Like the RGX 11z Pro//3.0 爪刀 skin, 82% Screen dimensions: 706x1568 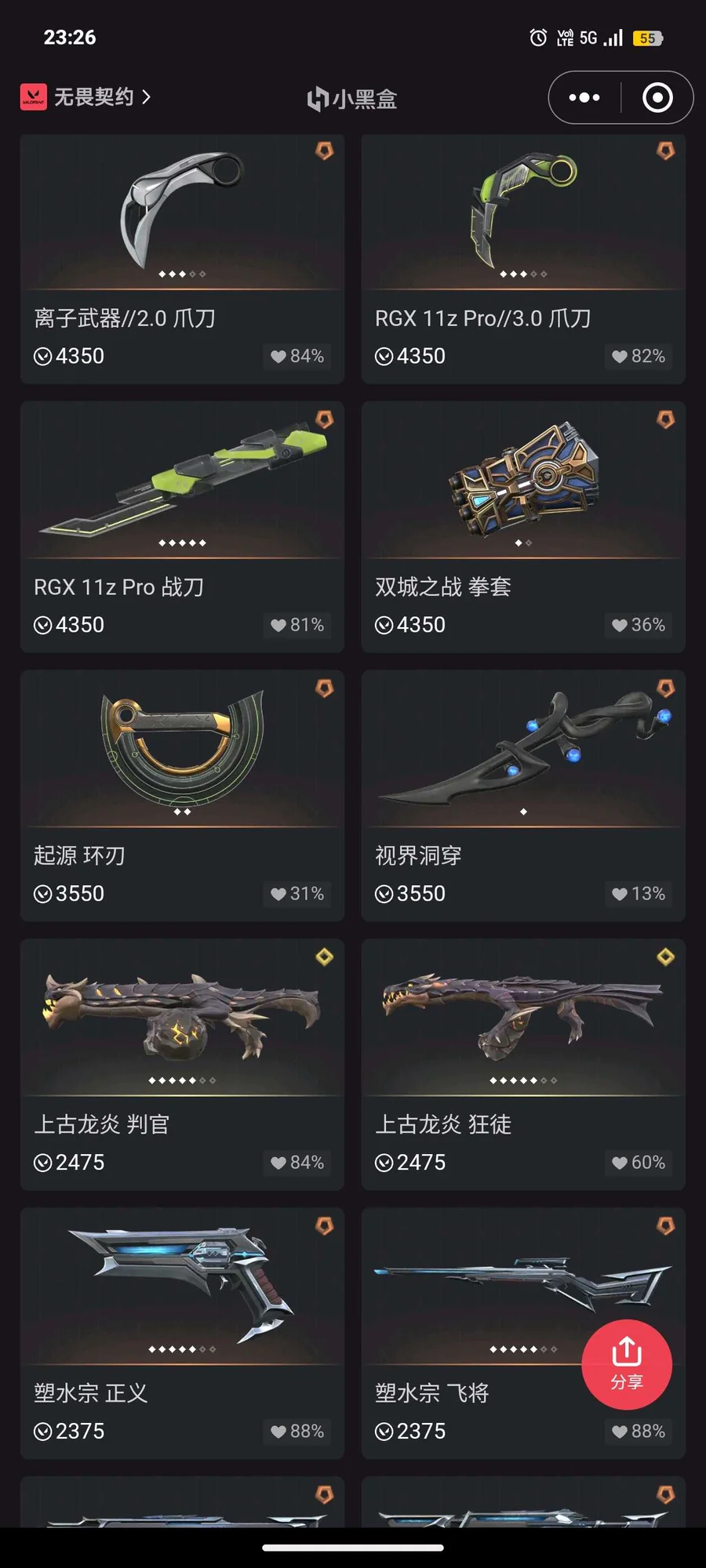point(638,357)
